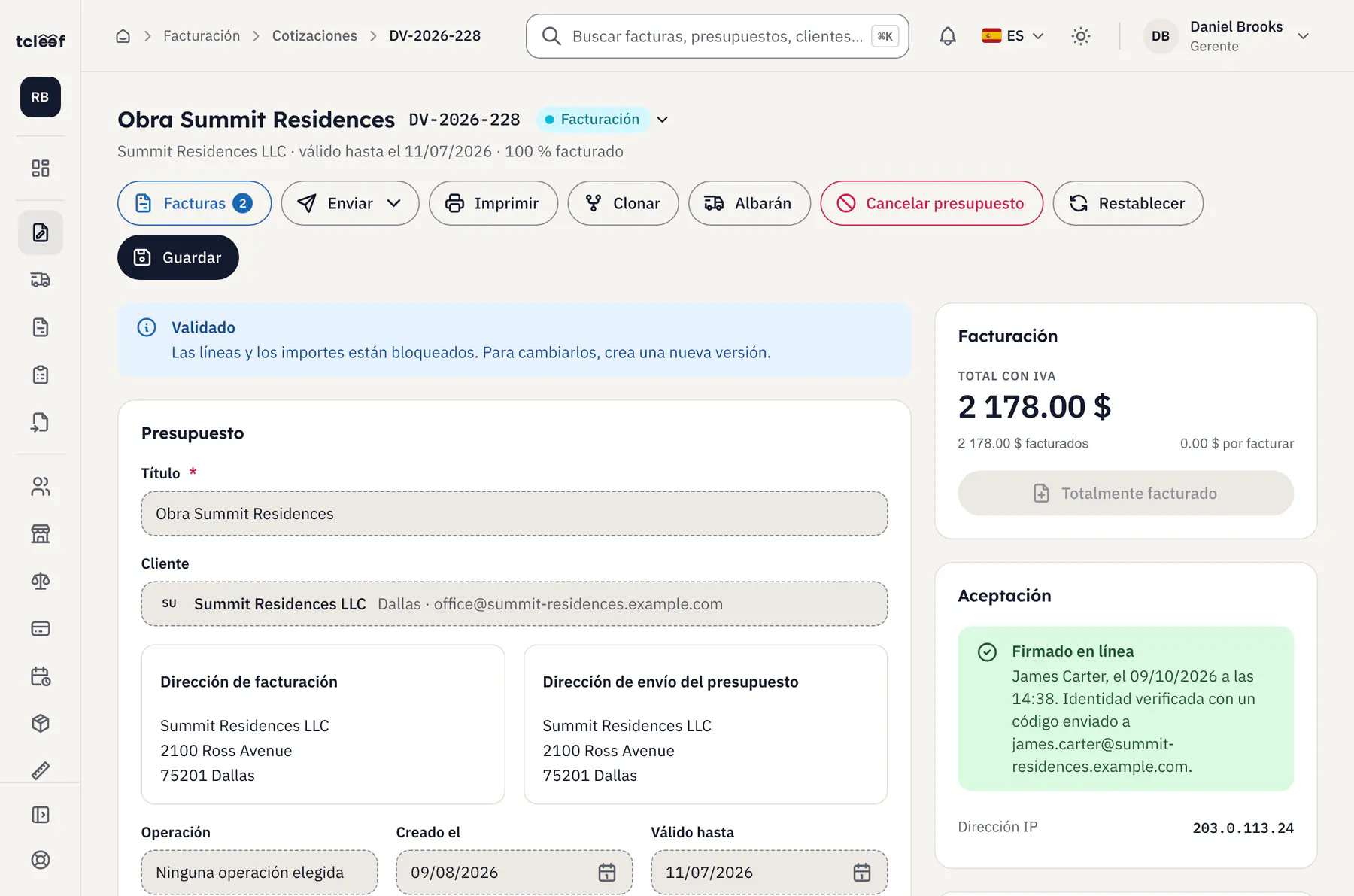Click the Restablecer button
This screenshot has height=896, width=1354.
(x=1128, y=203)
